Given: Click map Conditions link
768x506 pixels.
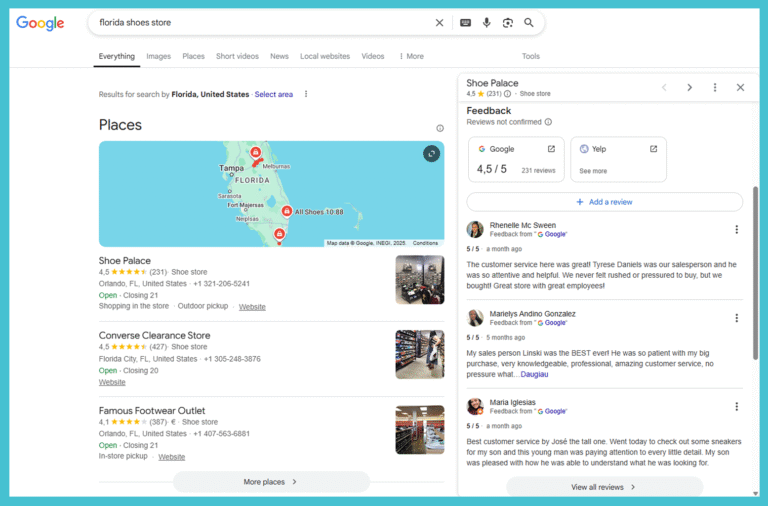Looking at the screenshot, I should pyautogui.click(x=425, y=243).
